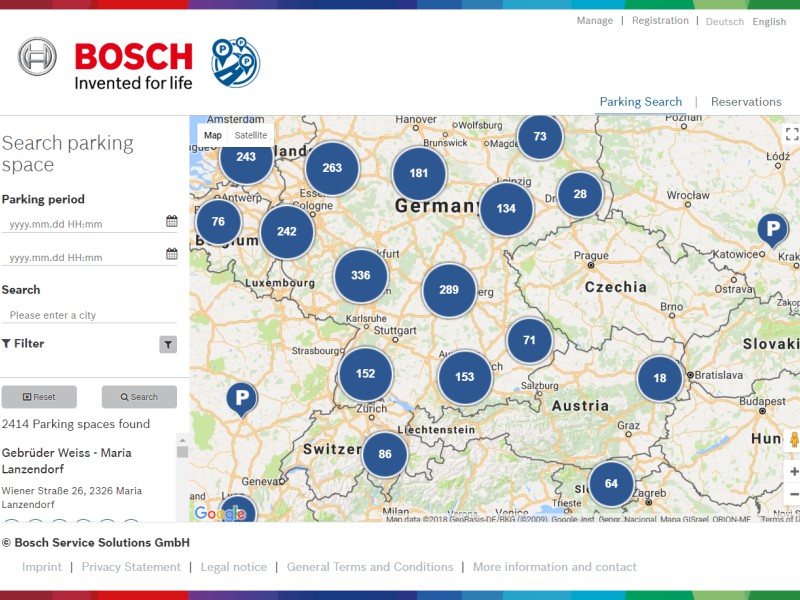Screen dimensions: 800x600
Task: Open calendar picker for second parking period date
Action: tap(171, 254)
